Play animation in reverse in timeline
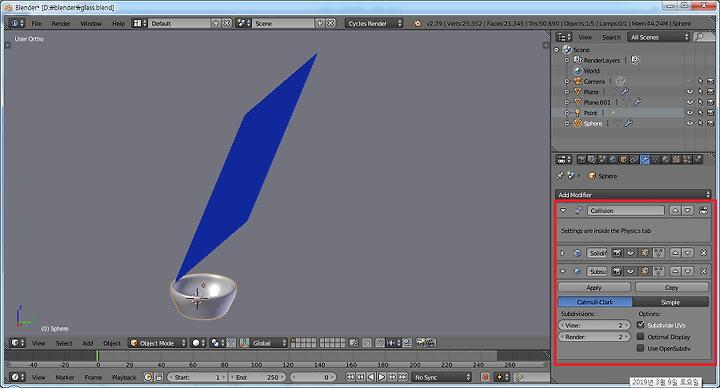The image size is (720, 388). [x=371, y=377]
